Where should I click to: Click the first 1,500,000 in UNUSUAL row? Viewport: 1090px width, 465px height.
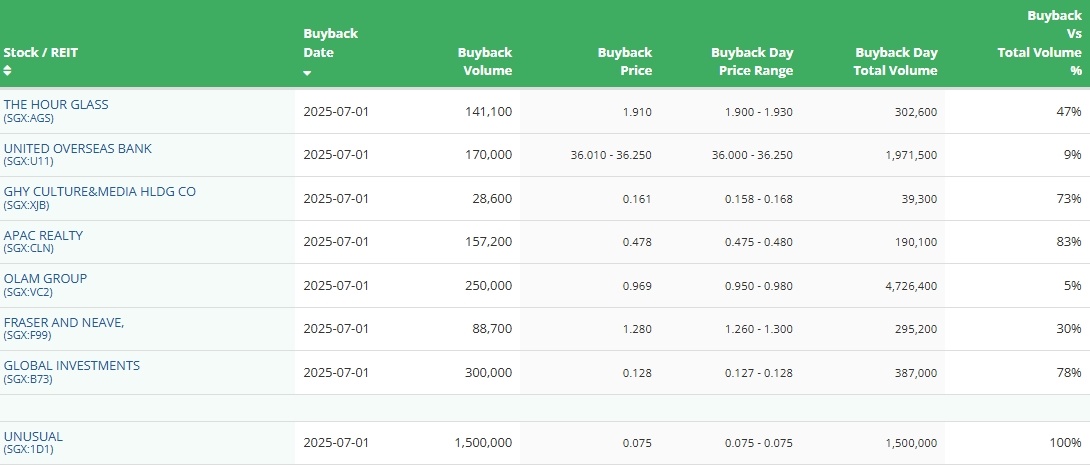484,443
